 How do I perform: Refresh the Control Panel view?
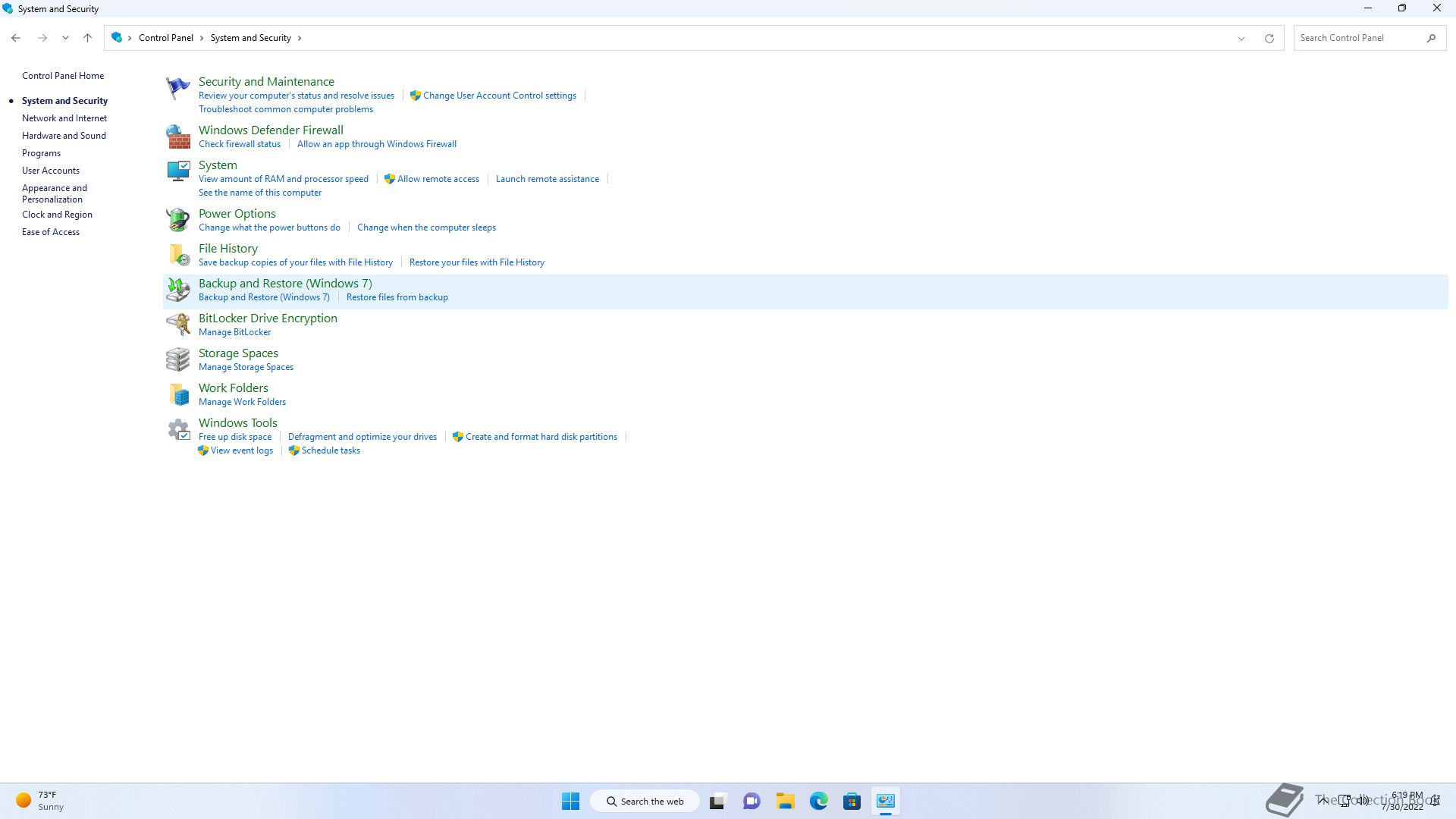pyautogui.click(x=1269, y=38)
